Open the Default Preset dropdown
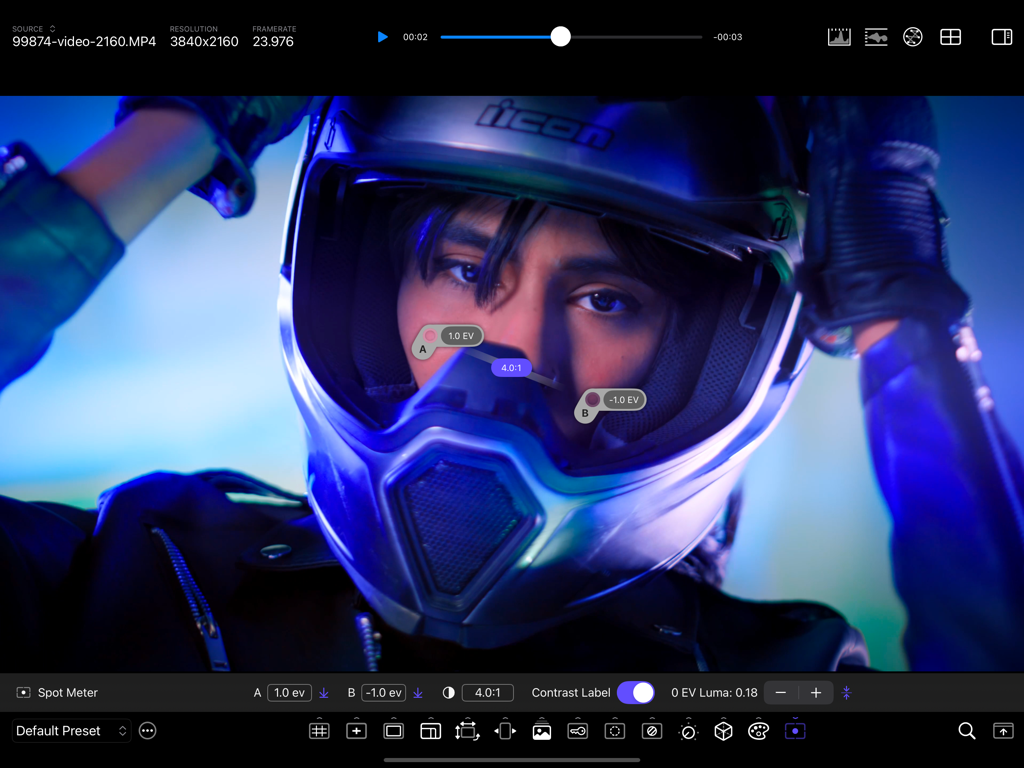The width and height of the screenshot is (1024, 768). (x=71, y=731)
